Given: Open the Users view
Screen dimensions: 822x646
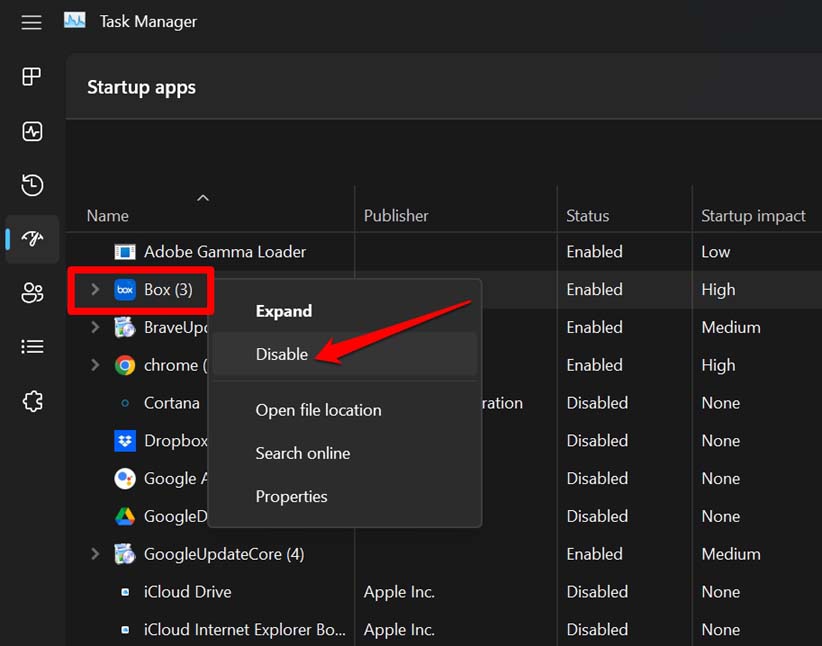Looking at the screenshot, I should point(31,293).
